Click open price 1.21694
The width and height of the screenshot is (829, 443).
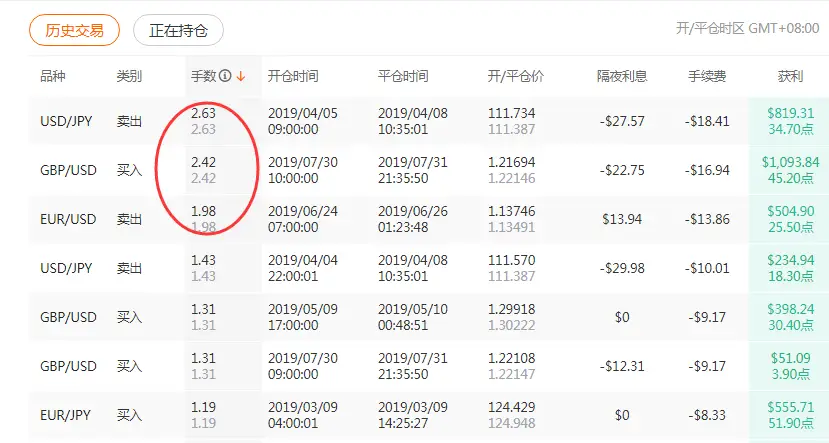511,162
